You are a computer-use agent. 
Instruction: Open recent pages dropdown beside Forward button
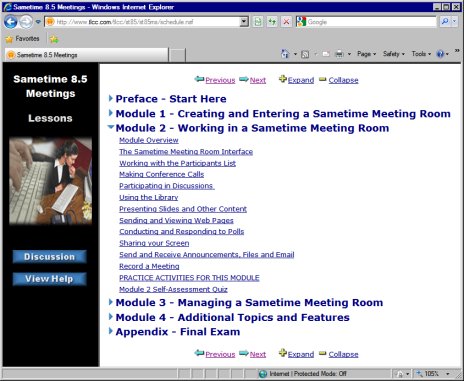tap(38, 22)
